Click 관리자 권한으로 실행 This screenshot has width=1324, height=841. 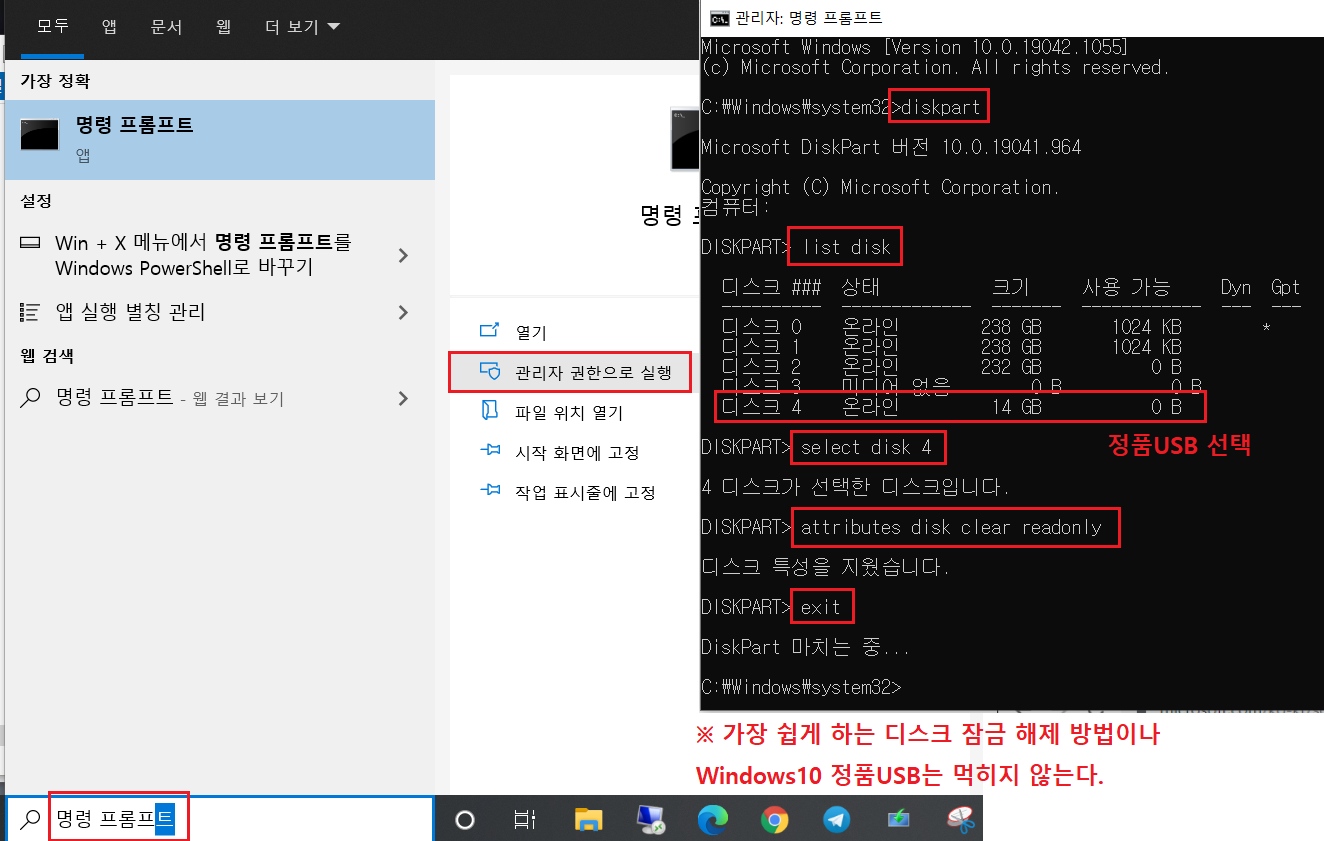(x=570, y=372)
